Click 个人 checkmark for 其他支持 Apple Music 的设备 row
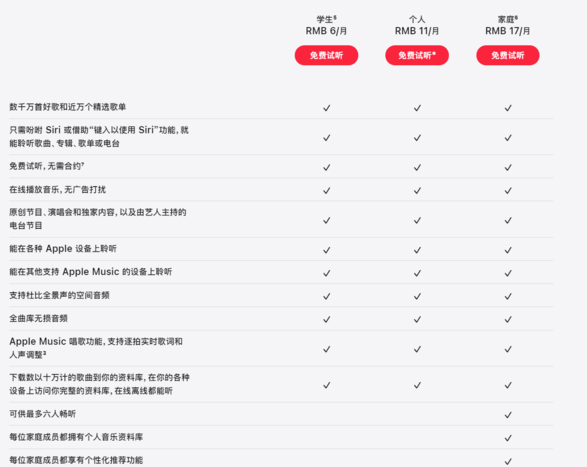 coord(417,273)
